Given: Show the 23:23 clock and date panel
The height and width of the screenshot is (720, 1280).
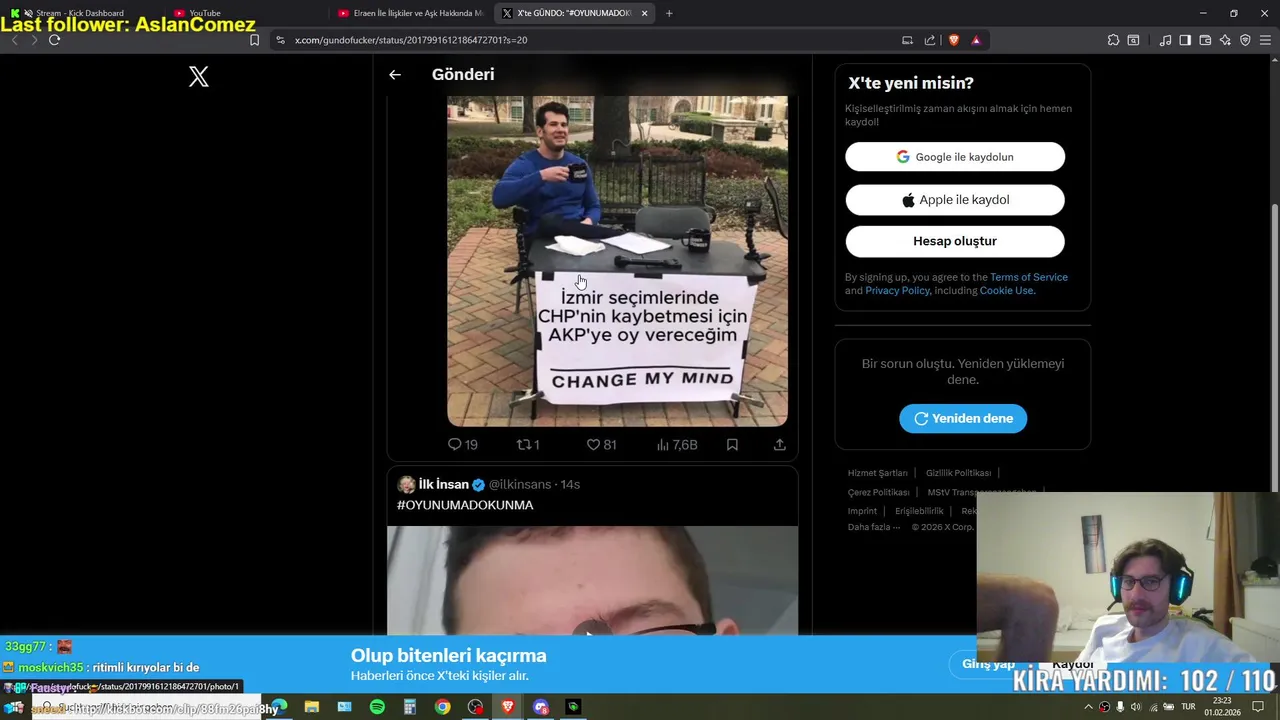Looking at the screenshot, I should click(x=1222, y=707).
